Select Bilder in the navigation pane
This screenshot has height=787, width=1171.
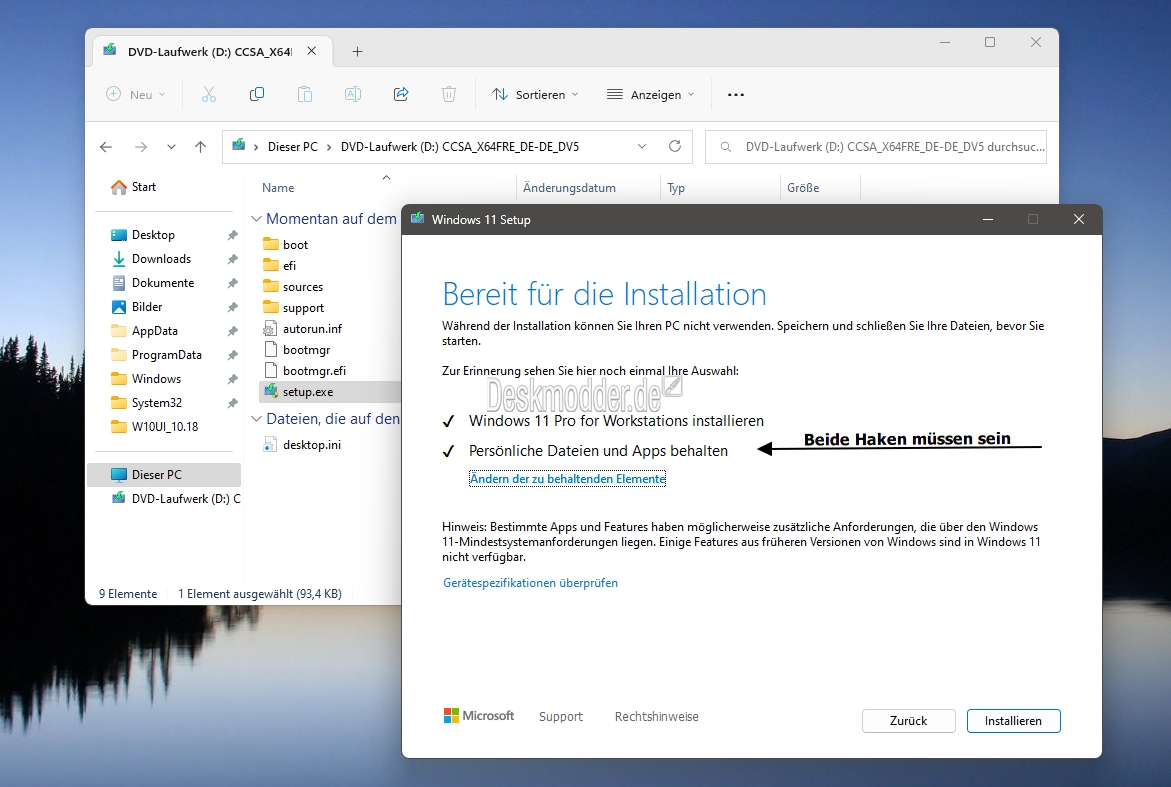click(x=147, y=306)
